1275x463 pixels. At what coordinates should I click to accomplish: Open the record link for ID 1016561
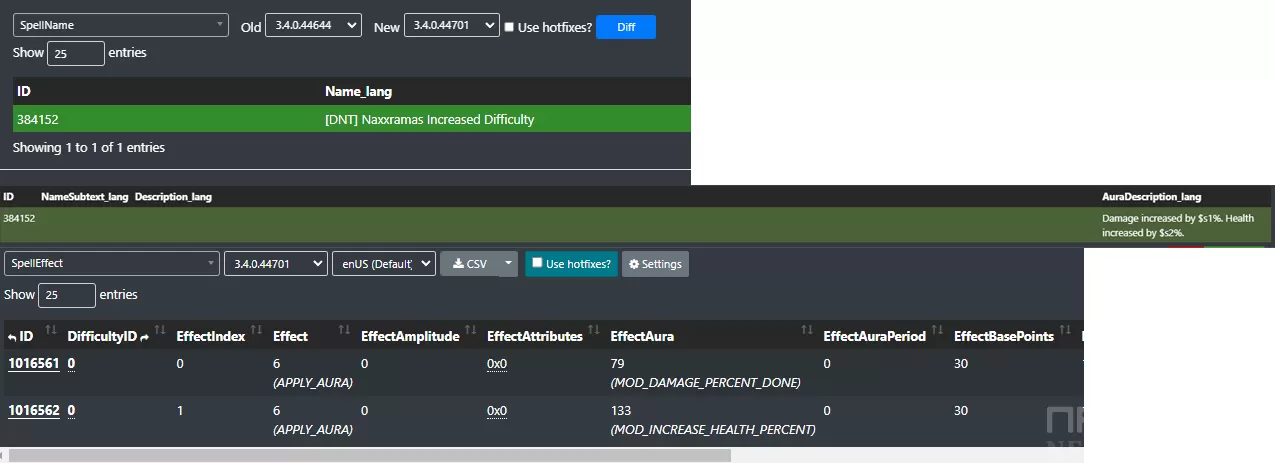click(x=33, y=364)
